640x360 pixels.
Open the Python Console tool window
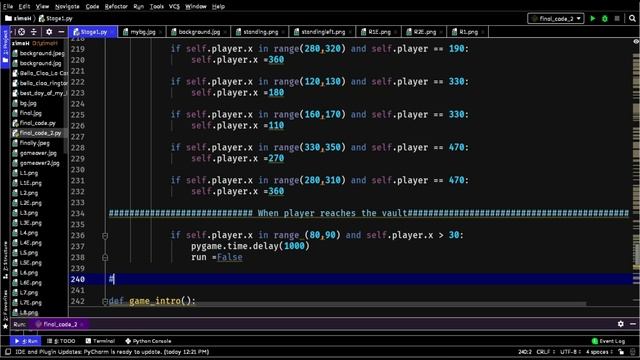click(148, 341)
